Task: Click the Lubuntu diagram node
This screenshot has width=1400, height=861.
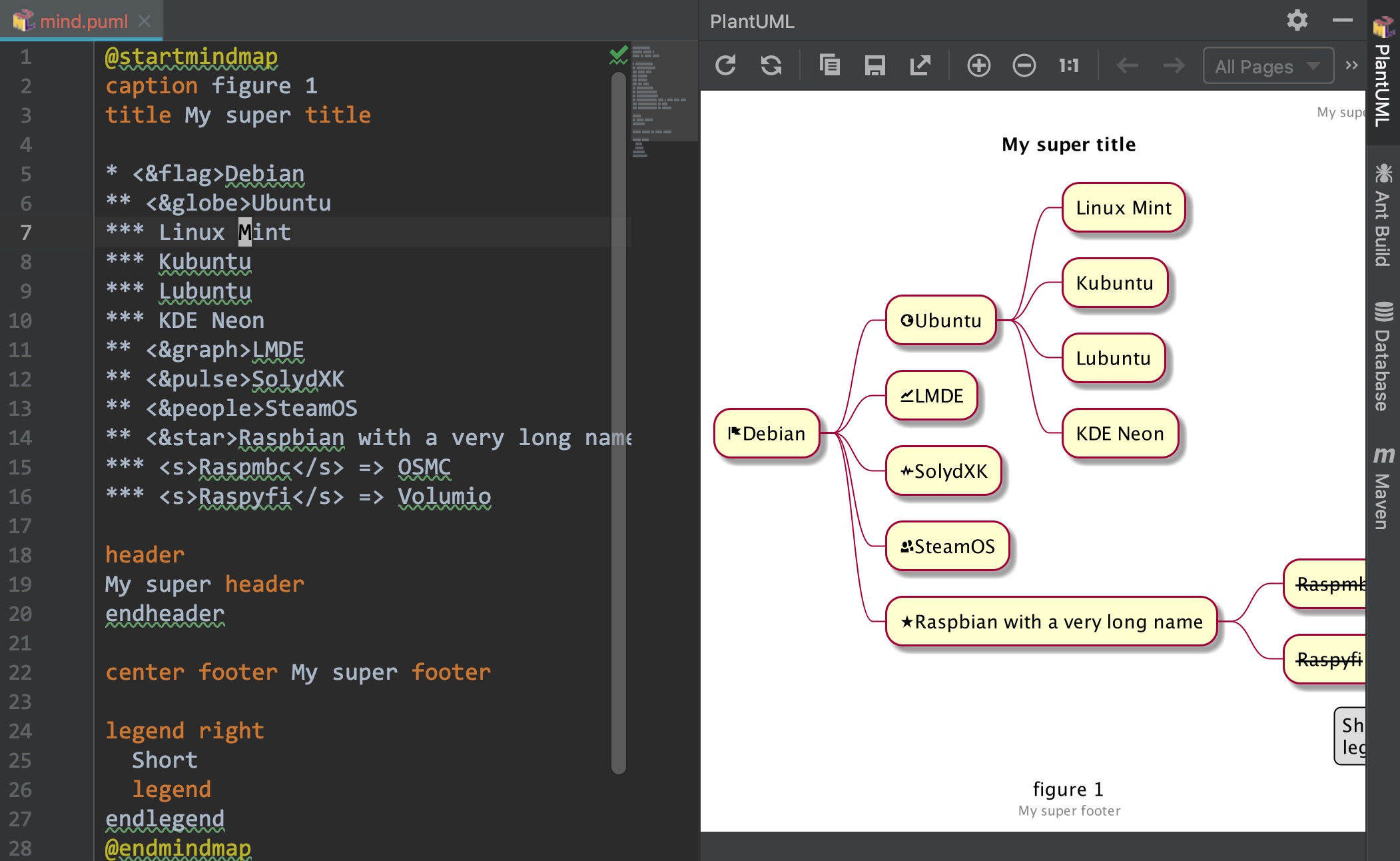Action: [x=1114, y=358]
